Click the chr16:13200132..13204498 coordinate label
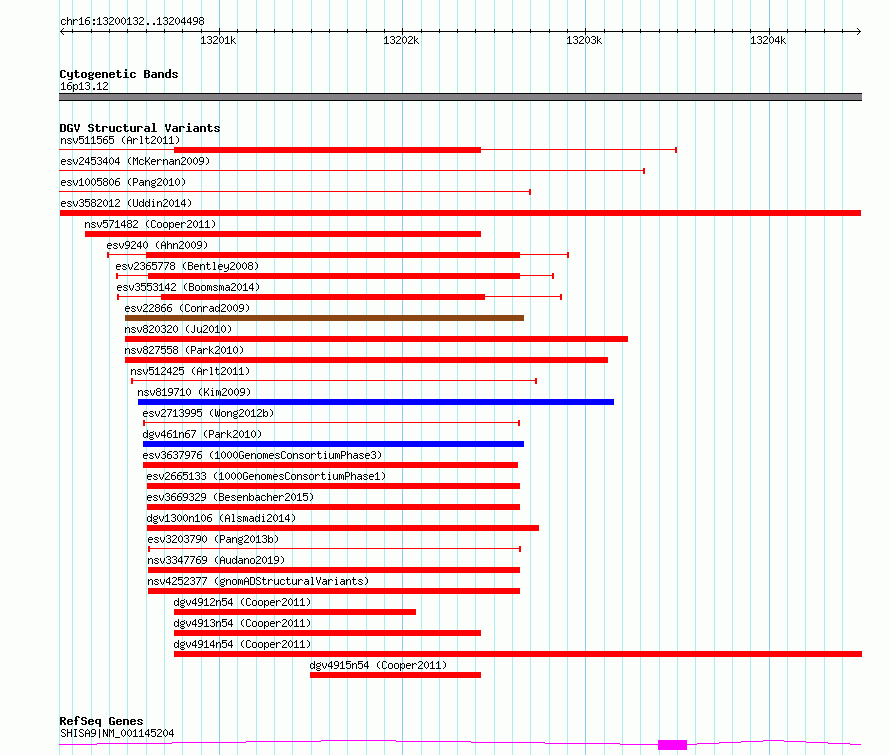890x755 pixels. [x=132, y=22]
